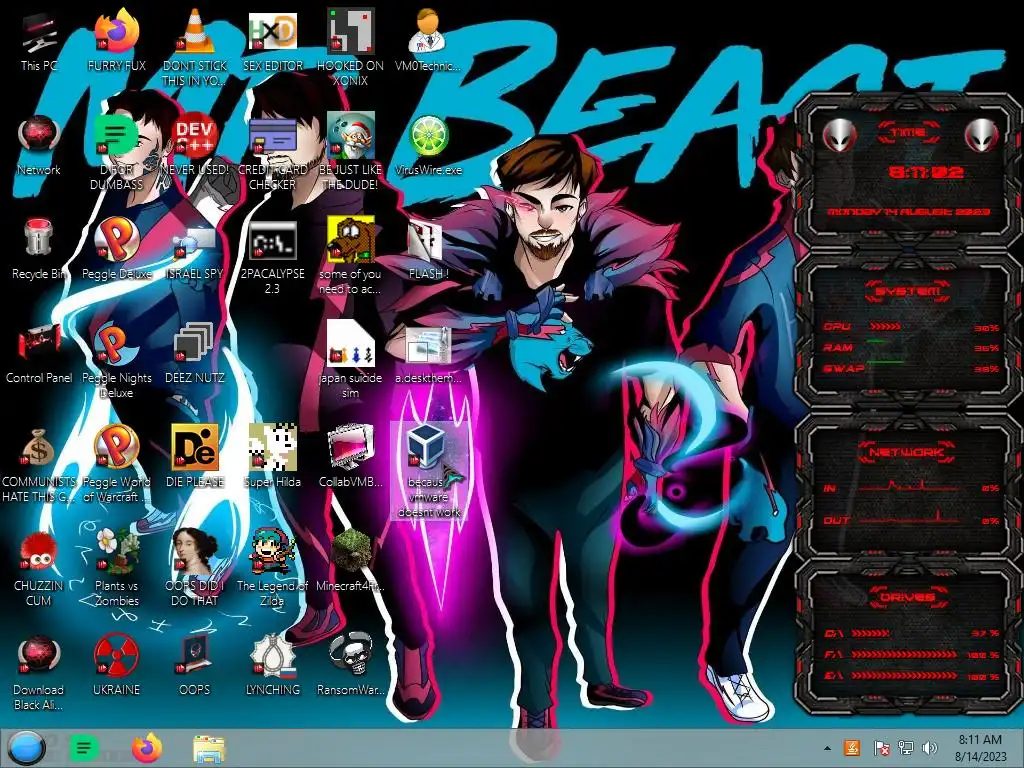The width and height of the screenshot is (1024, 768).
Task: Open the Start menu orb
Action: pyautogui.click(x=26, y=748)
